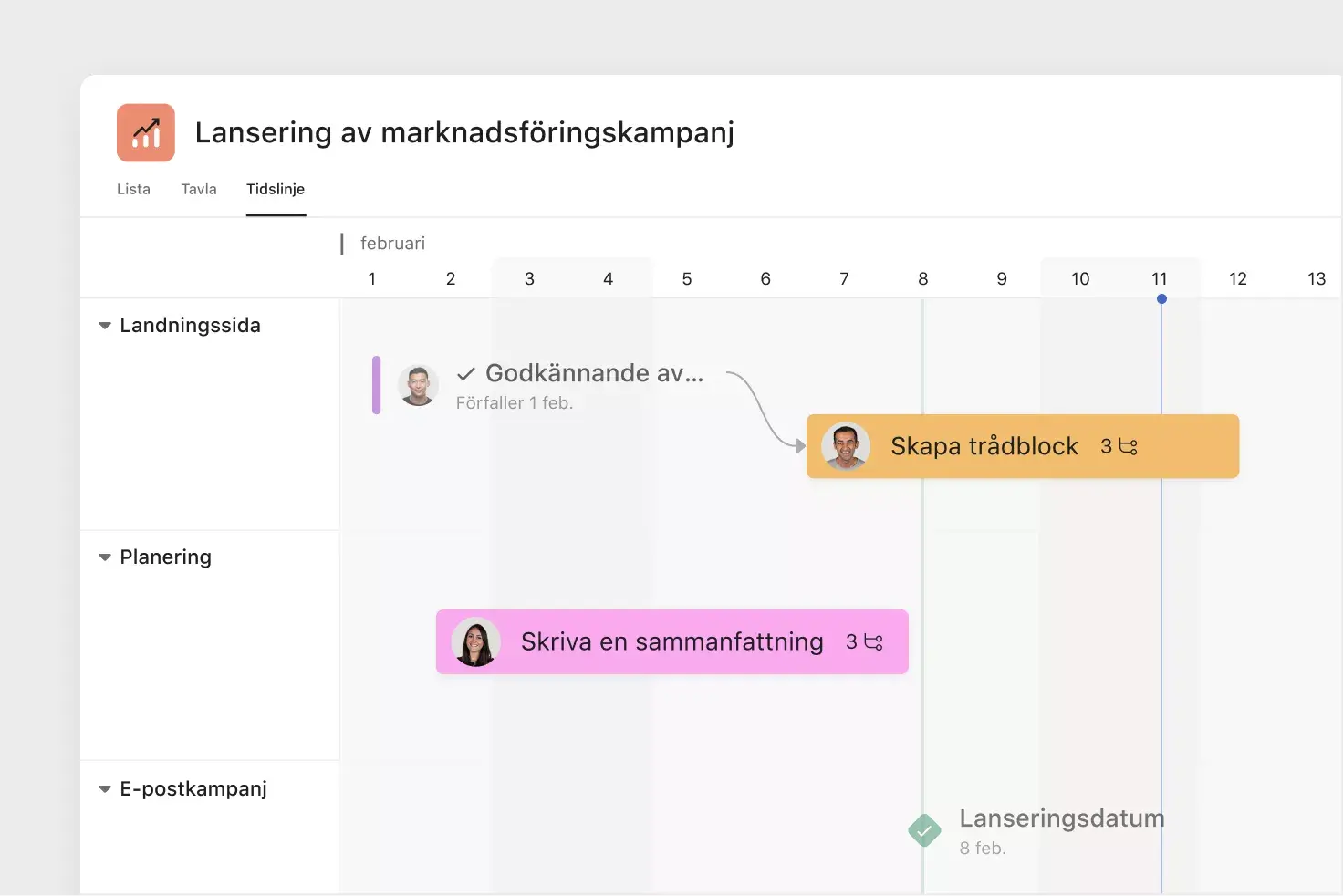Click the assignee avatar on Skapa trådblock
Image resolution: width=1343 pixels, height=896 pixels.
tap(846, 446)
